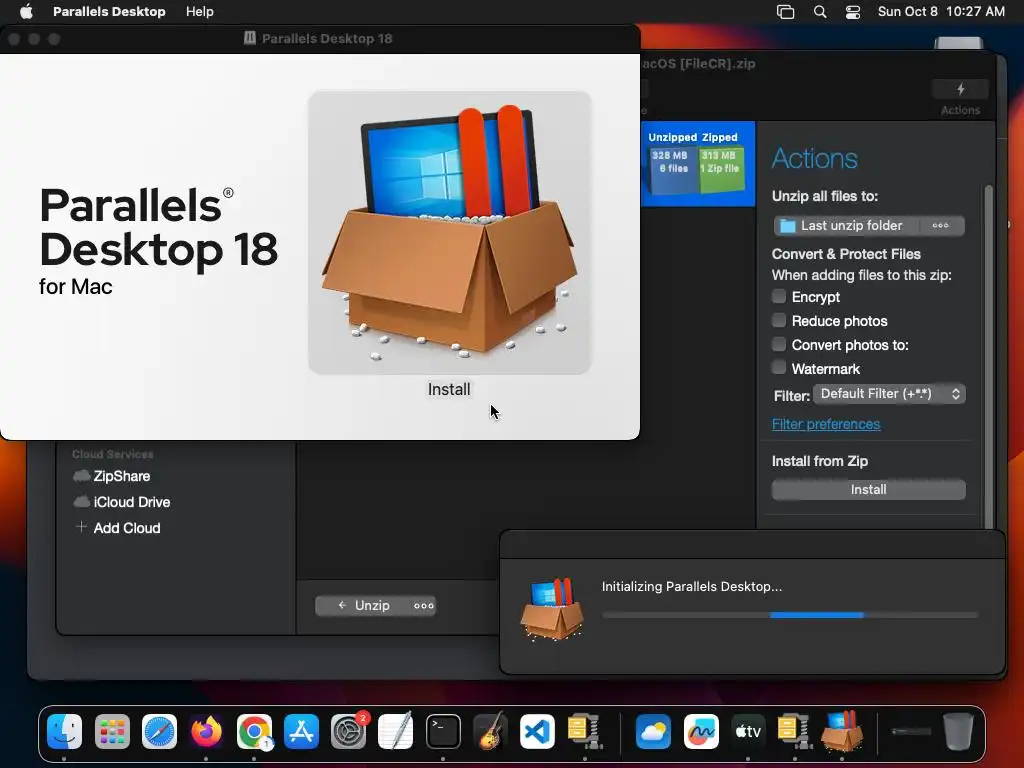Launch Google Chrome from the Dock
The image size is (1024, 768).
point(254,731)
